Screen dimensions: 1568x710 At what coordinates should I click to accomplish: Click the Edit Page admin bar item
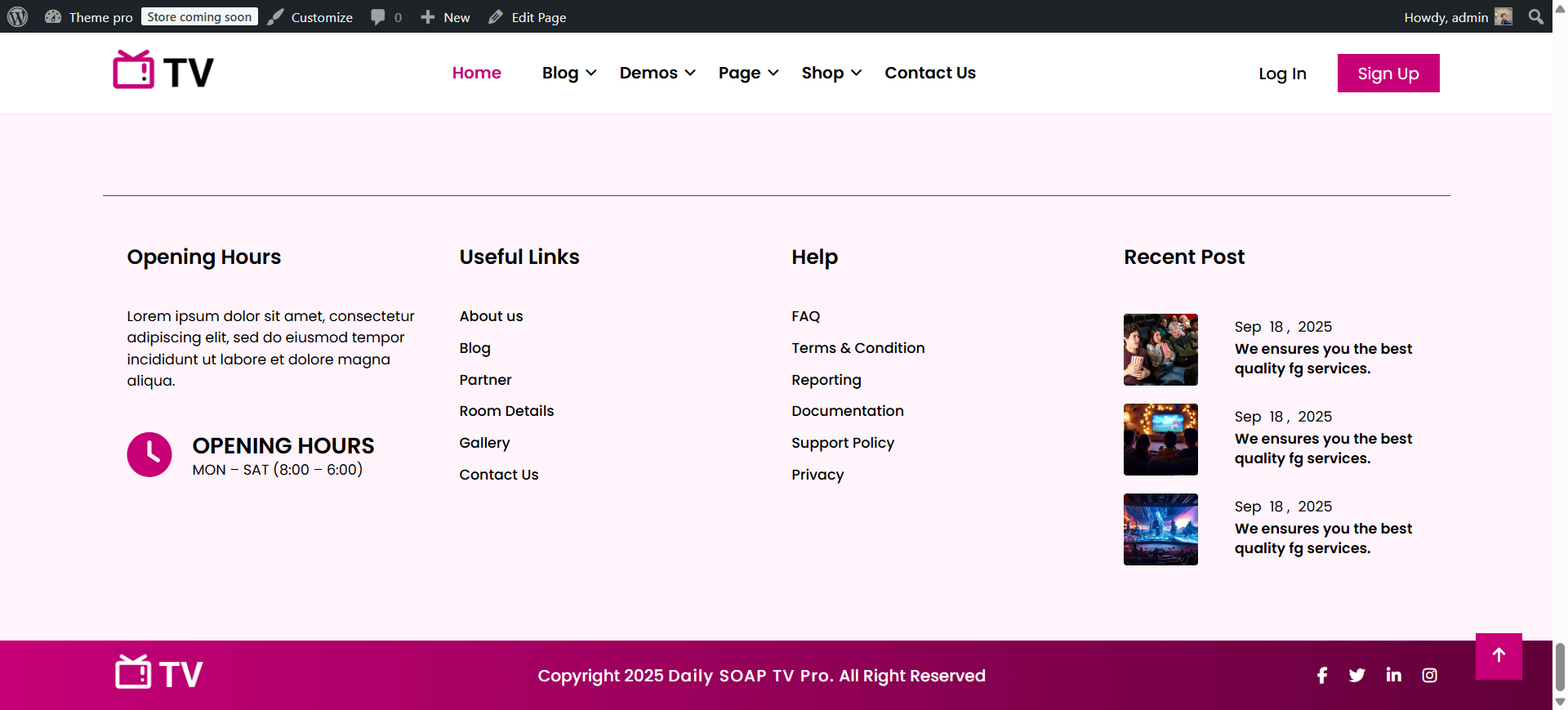click(528, 17)
